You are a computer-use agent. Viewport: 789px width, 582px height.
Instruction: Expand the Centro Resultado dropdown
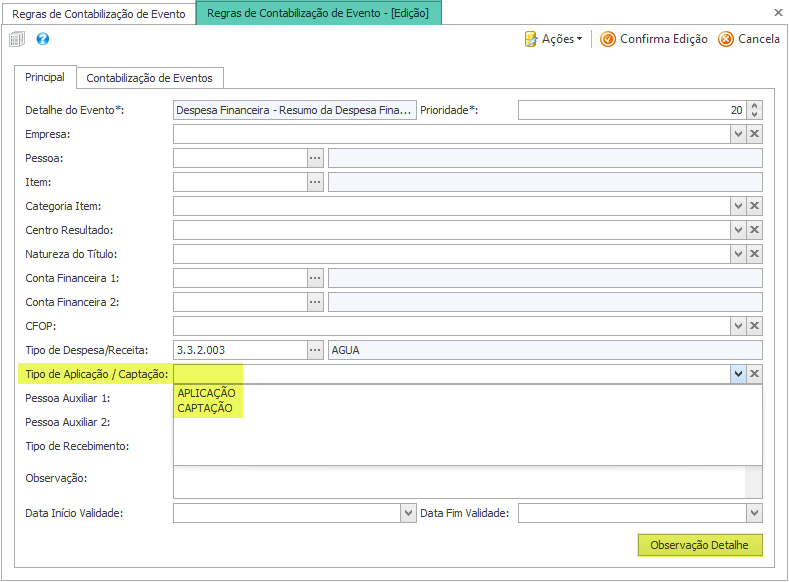click(738, 230)
